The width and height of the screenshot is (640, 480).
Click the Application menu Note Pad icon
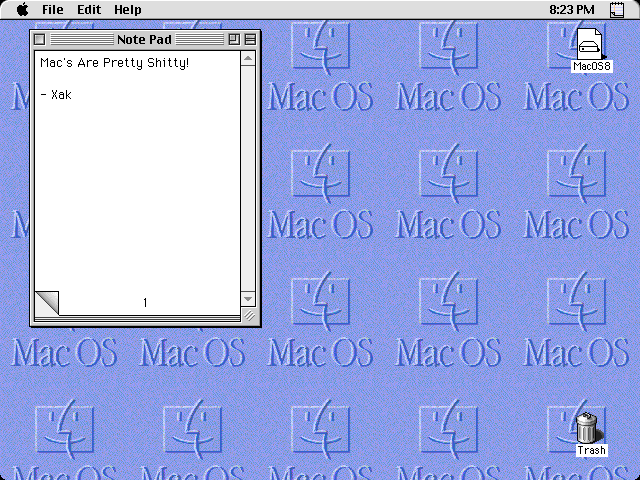pos(617,10)
